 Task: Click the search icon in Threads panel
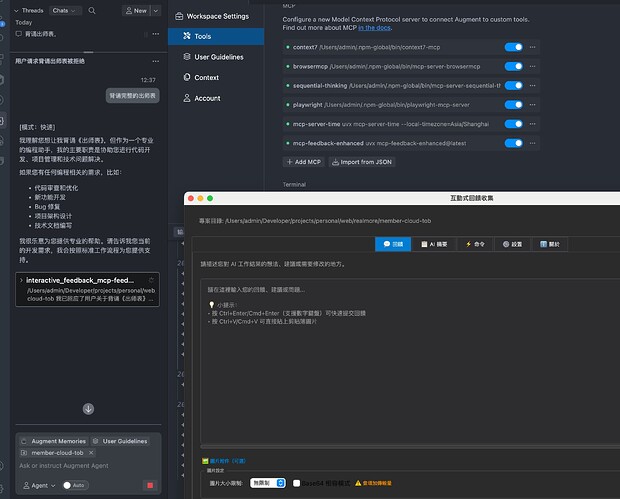click(x=92, y=11)
